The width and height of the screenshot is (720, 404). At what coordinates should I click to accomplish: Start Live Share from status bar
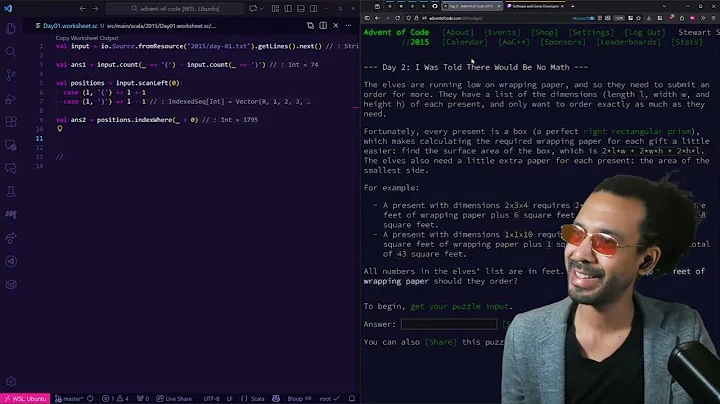click(x=174, y=398)
